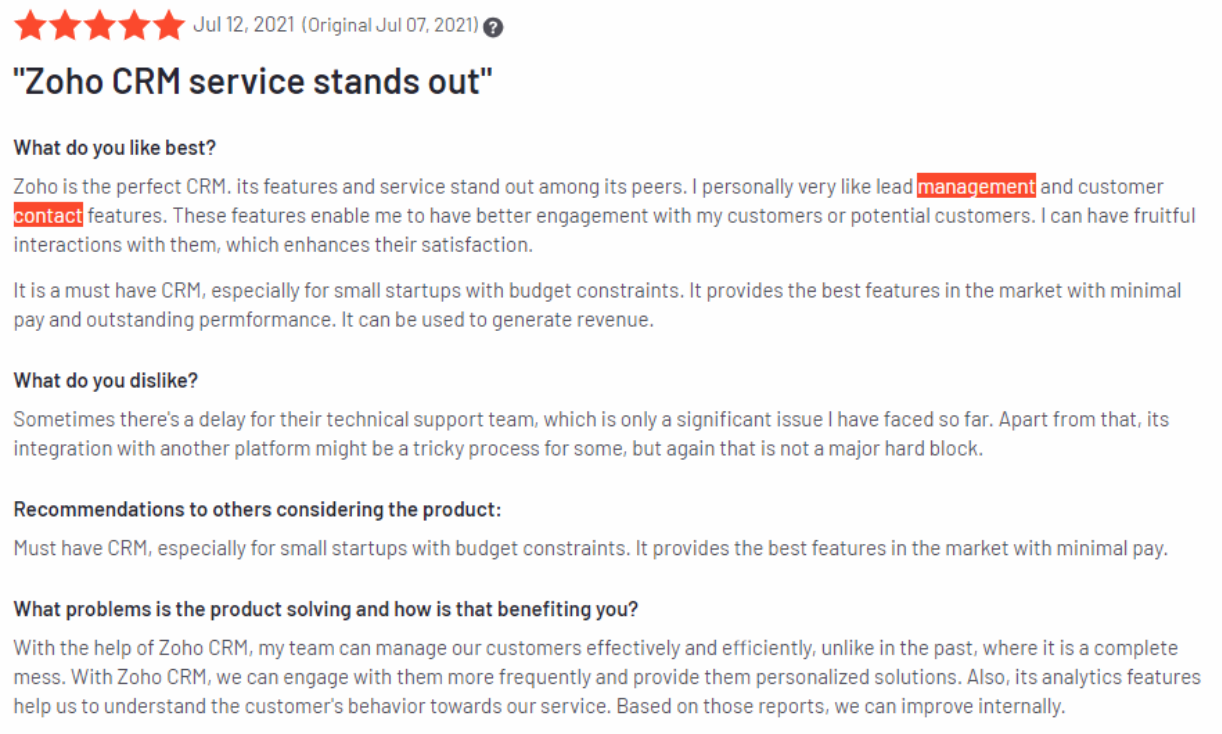
Task: Click the highlighted word "management"
Action: (x=976, y=186)
